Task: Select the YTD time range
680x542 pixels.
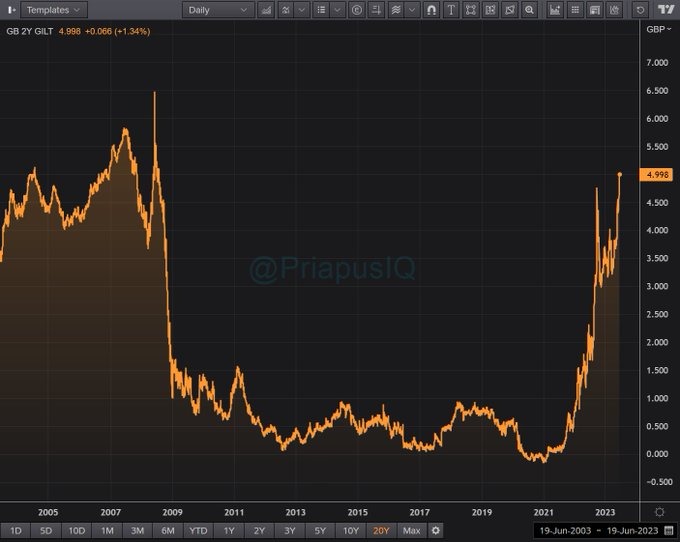Action: point(198,530)
